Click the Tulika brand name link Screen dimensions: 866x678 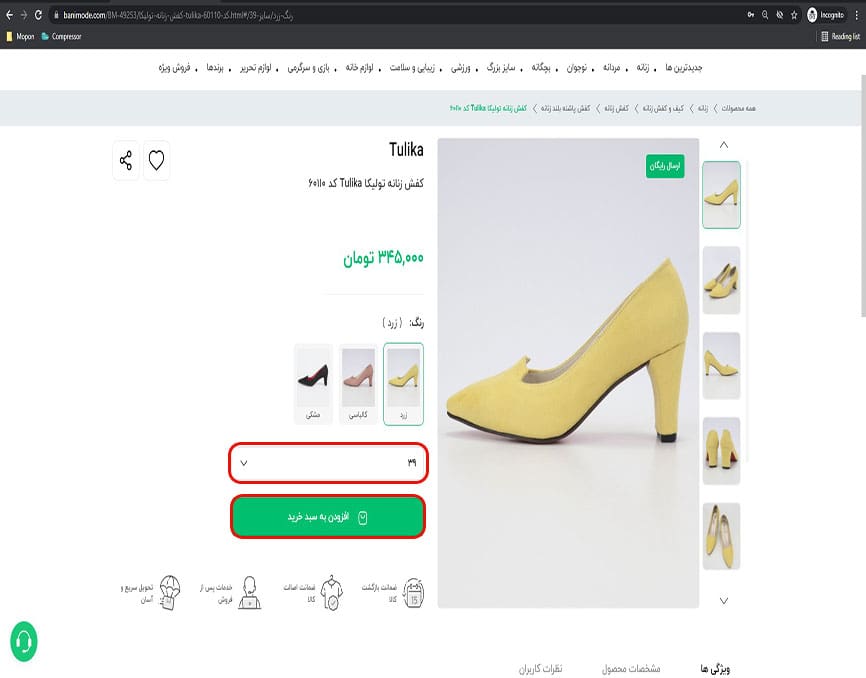(406, 150)
